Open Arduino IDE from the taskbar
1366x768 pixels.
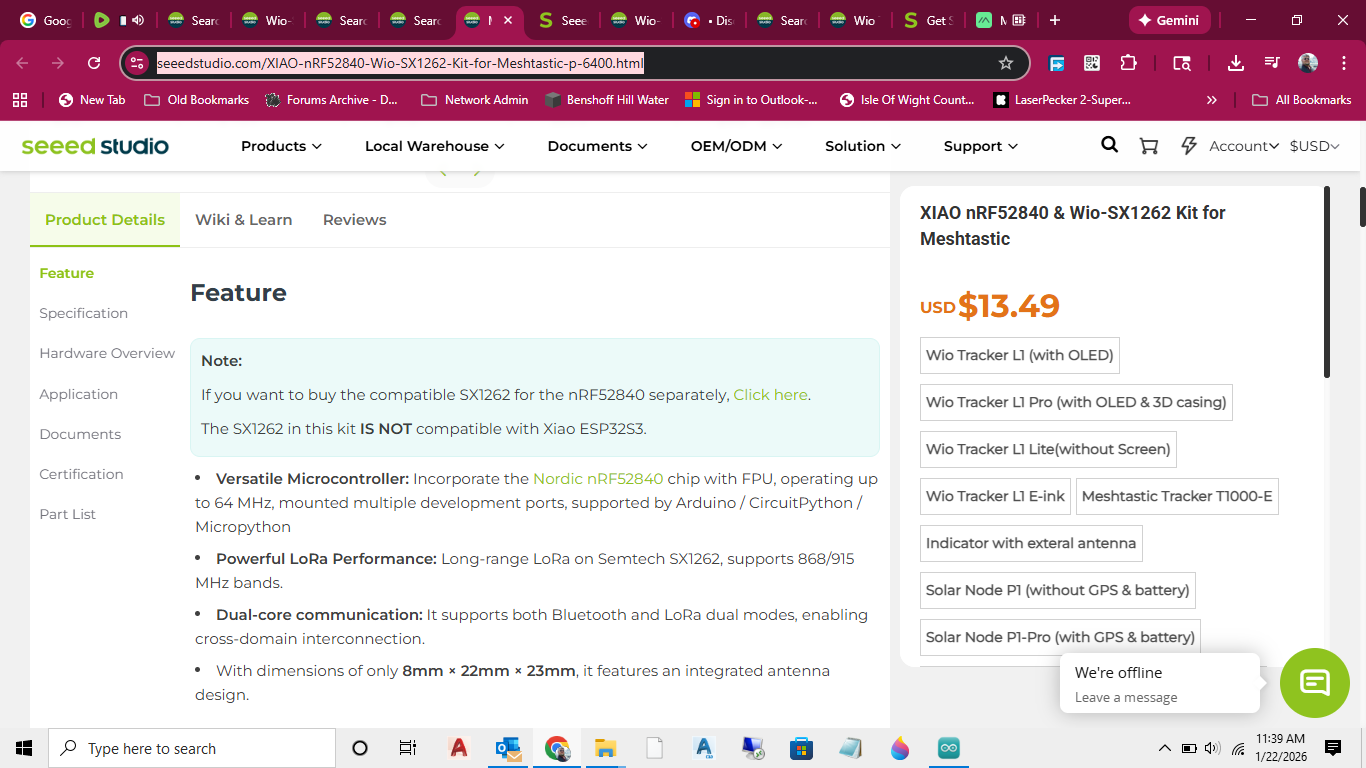point(948,748)
